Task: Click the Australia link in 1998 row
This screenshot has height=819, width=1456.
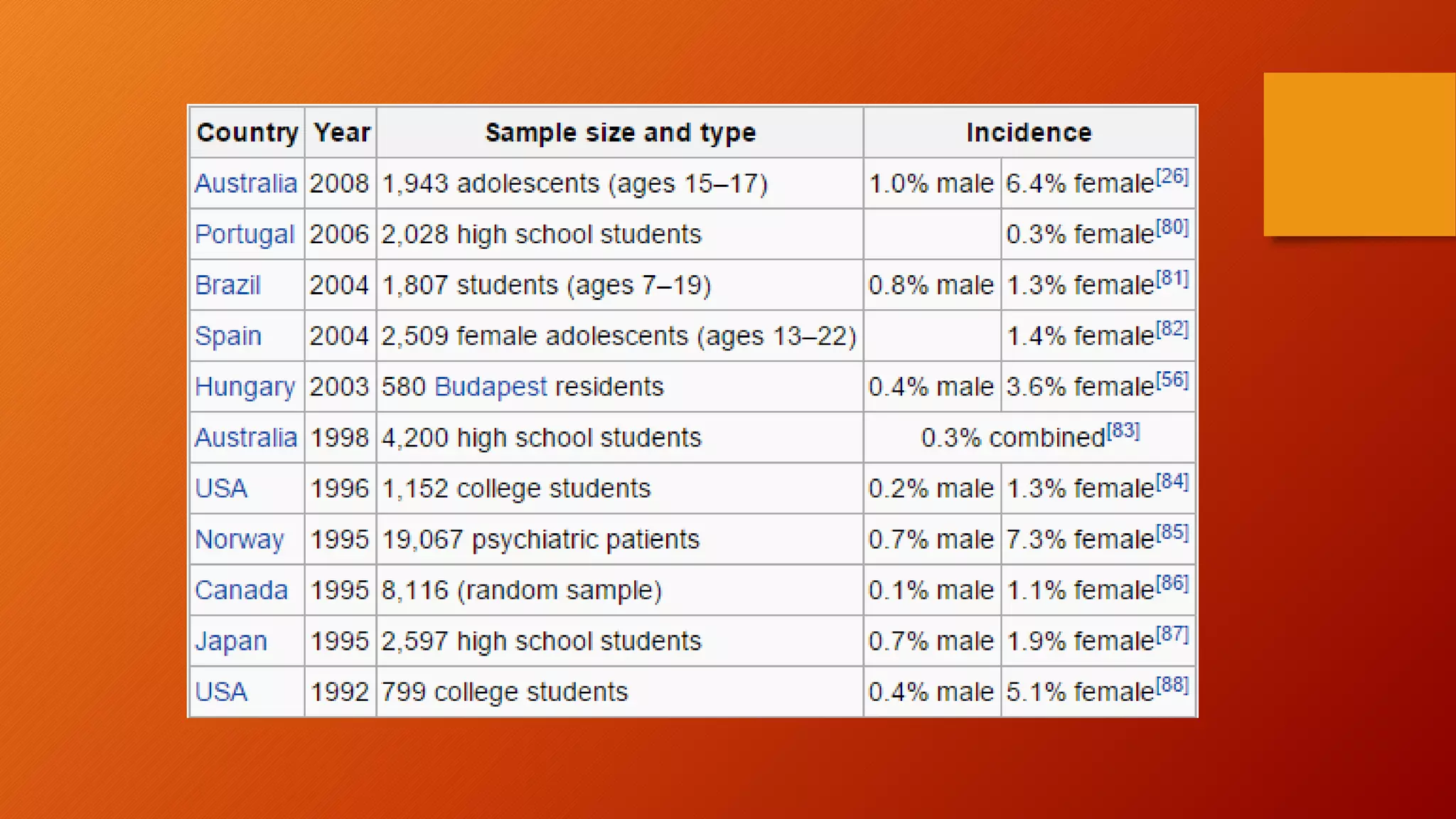Action: coord(245,437)
